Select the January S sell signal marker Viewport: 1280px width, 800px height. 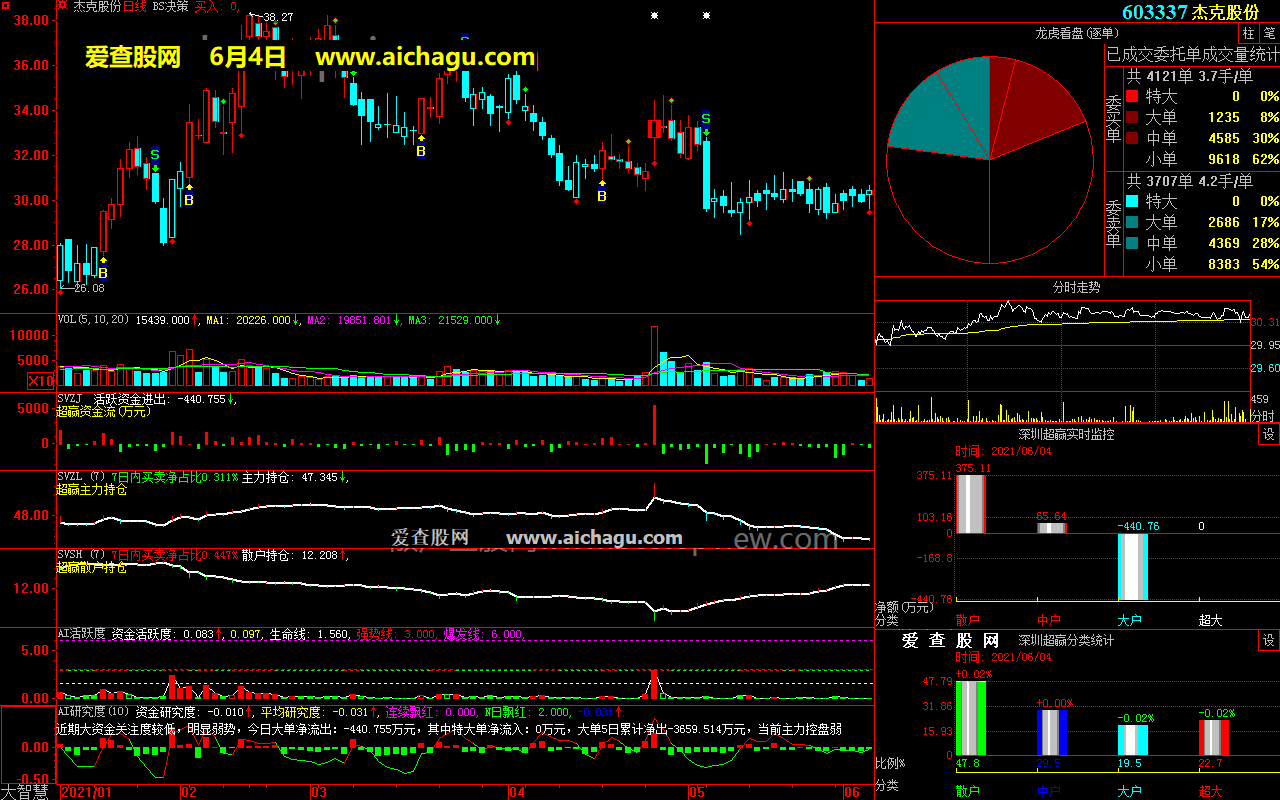(154, 155)
